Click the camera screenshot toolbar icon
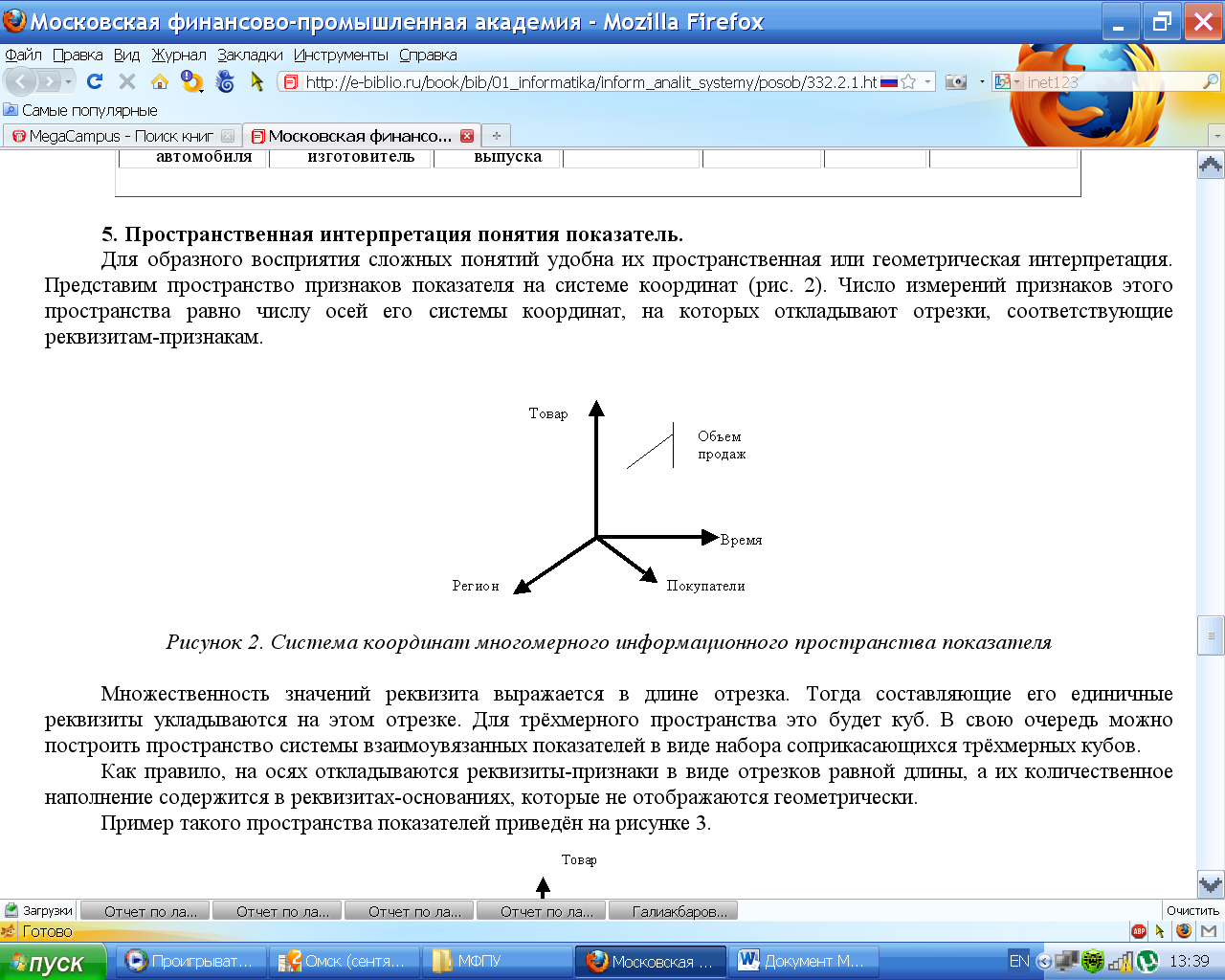Image resolution: width=1225 pixels, height=980 pixels. [956, 82]
